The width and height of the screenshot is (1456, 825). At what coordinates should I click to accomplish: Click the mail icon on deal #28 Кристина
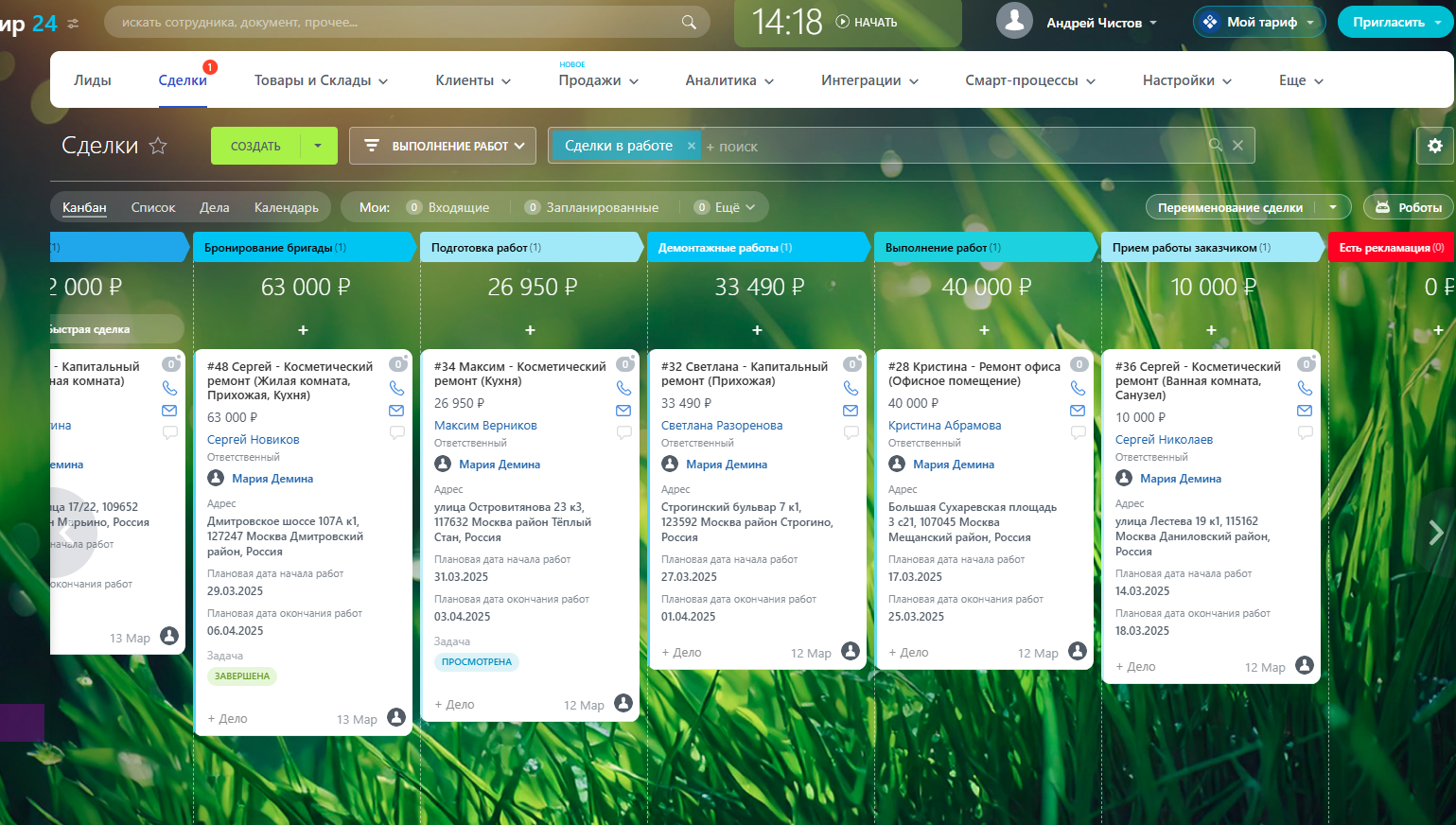coord(1078,411)
